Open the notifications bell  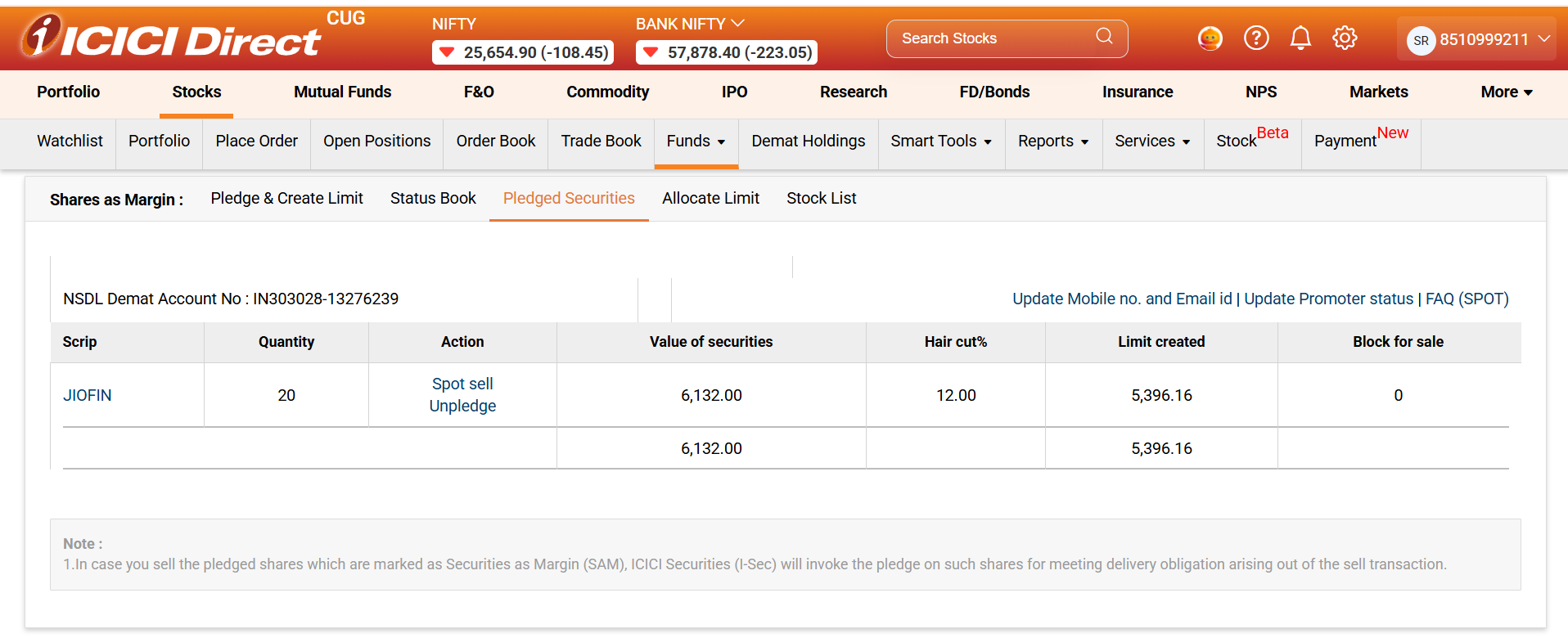[x=1300, y=38]
